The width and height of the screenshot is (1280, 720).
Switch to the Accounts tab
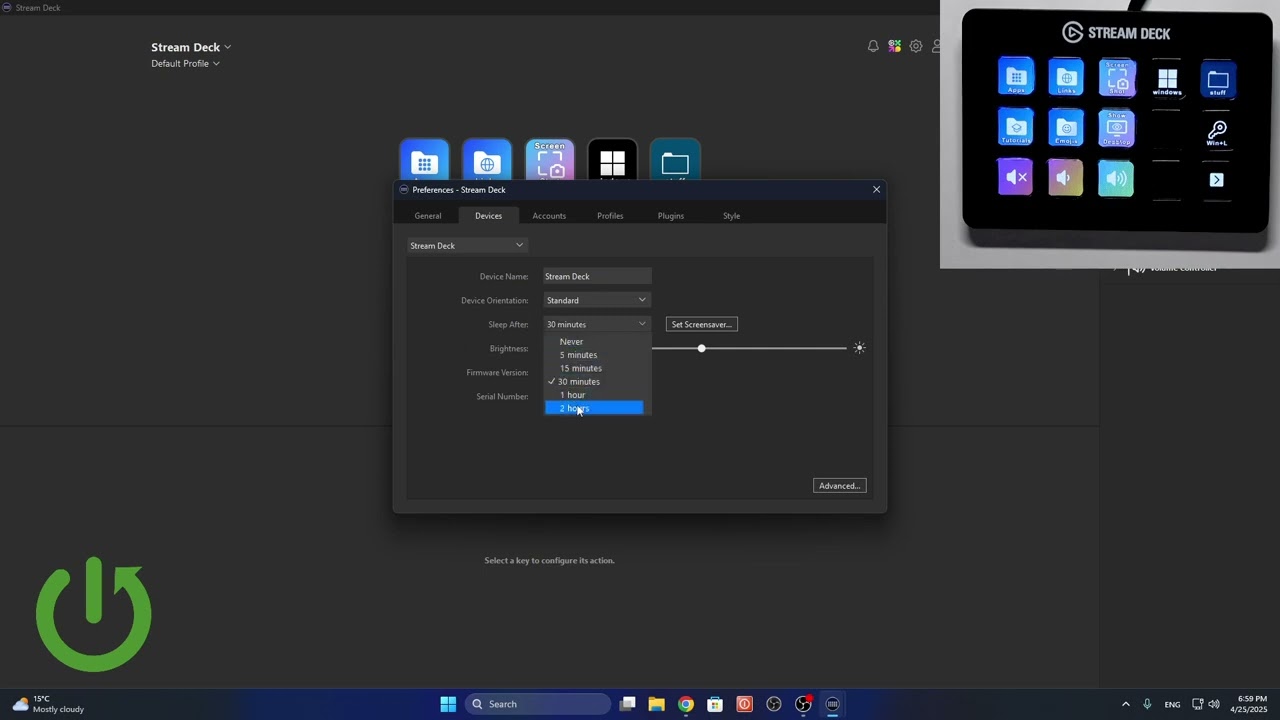[549, 216]
